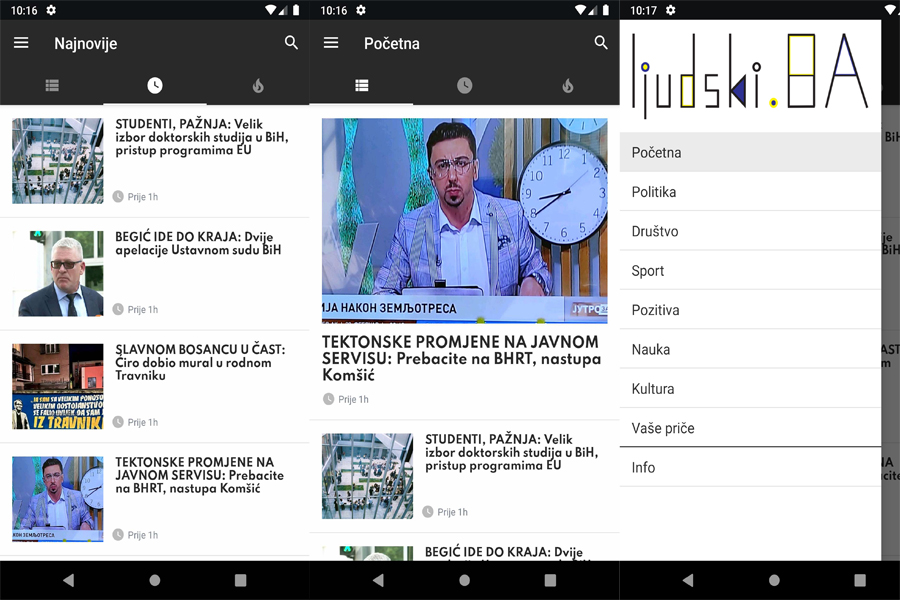Tap the Android back button under the Početna screen
The image size is (900, 600).
(379, 580)
